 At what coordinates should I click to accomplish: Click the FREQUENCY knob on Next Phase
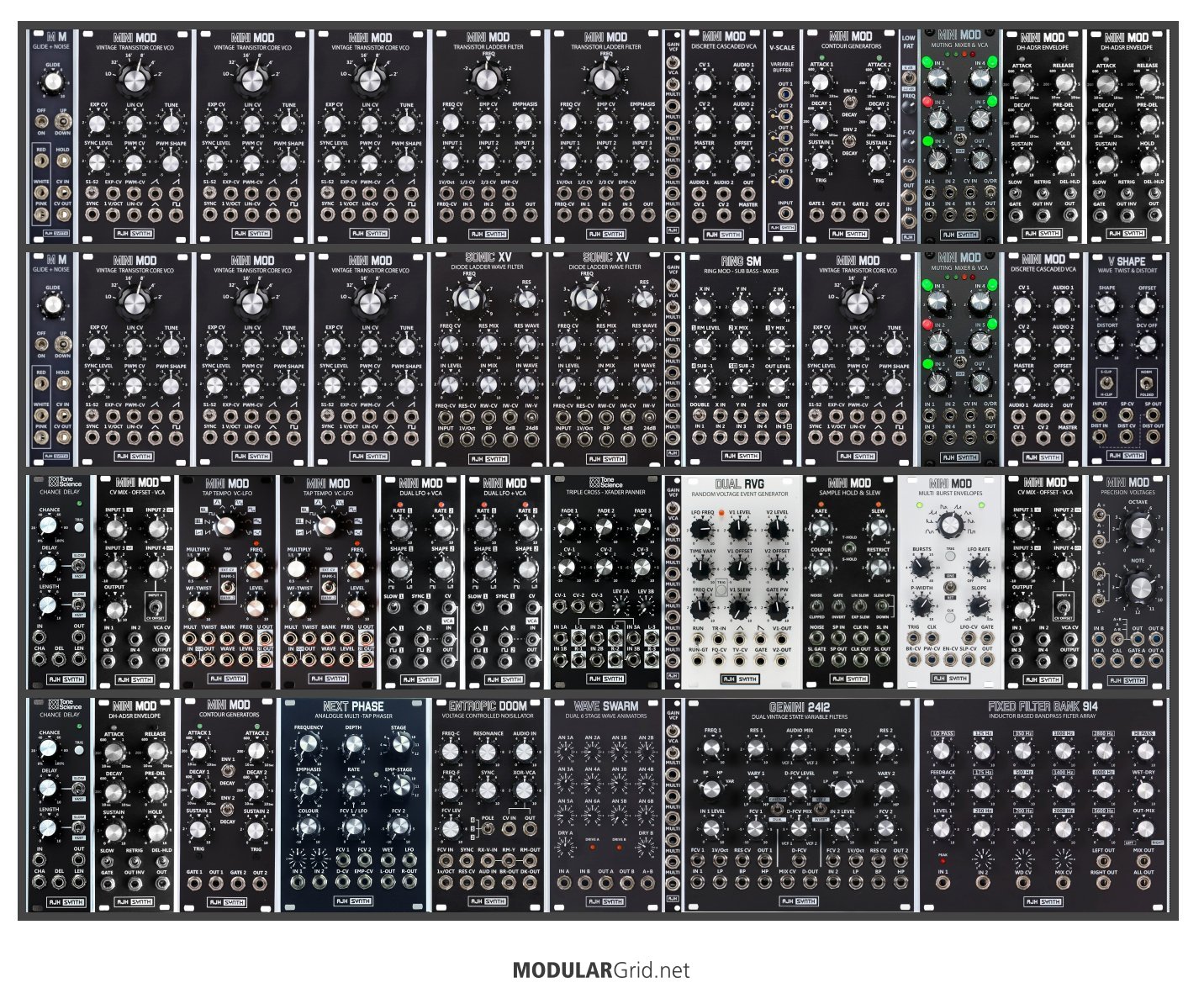click(309, 746)
